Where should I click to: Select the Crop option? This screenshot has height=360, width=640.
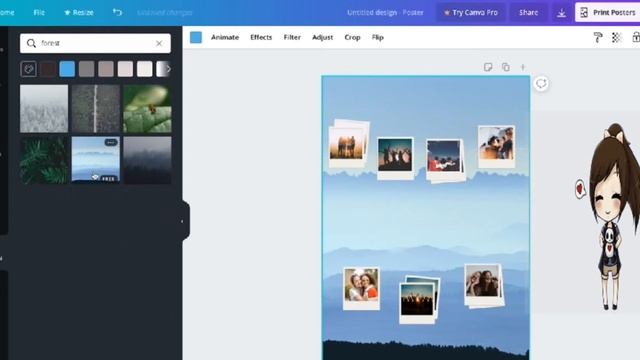pyautogui.click(x=352, y=38)
